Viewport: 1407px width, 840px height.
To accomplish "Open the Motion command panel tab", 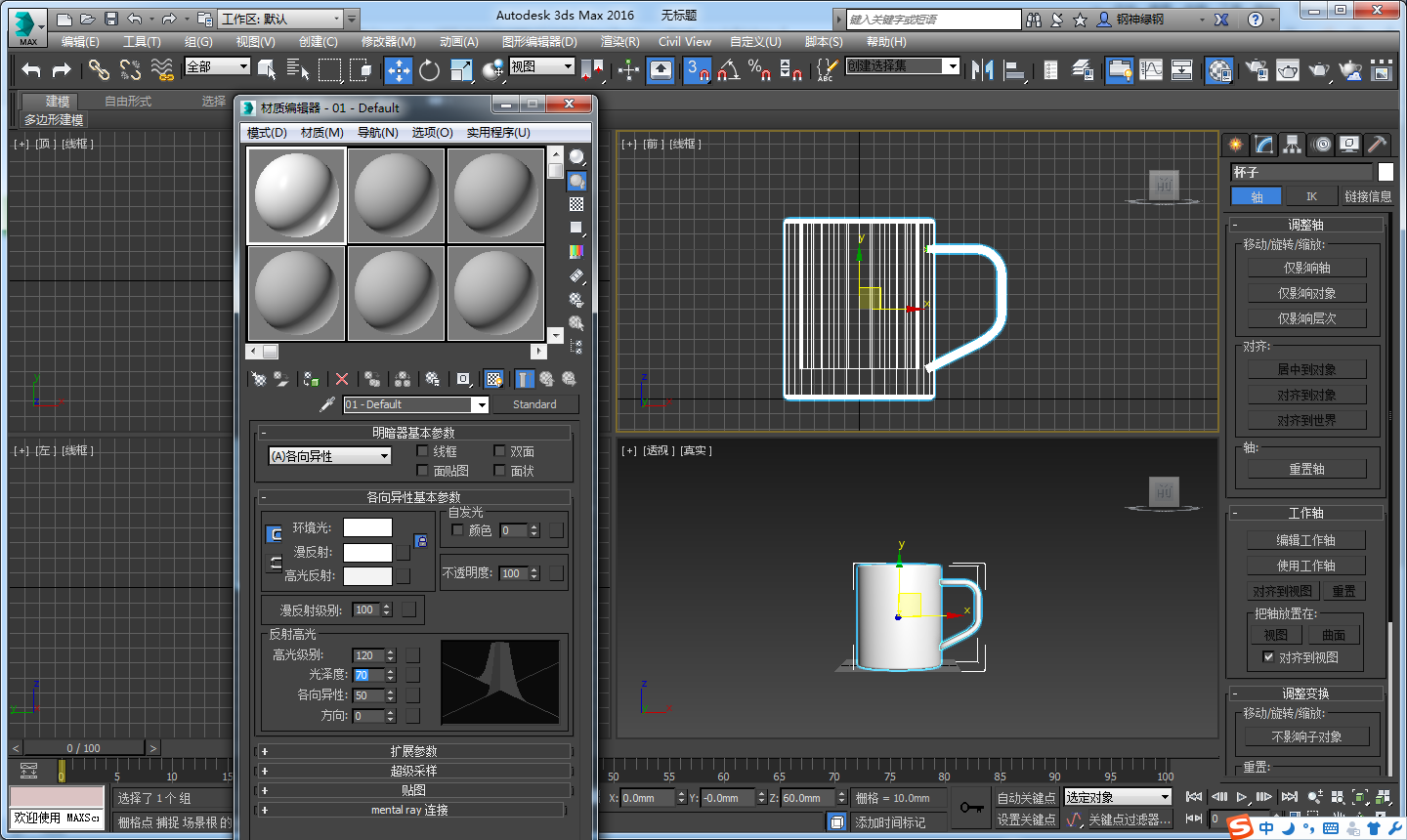I will coord(1322,145).
